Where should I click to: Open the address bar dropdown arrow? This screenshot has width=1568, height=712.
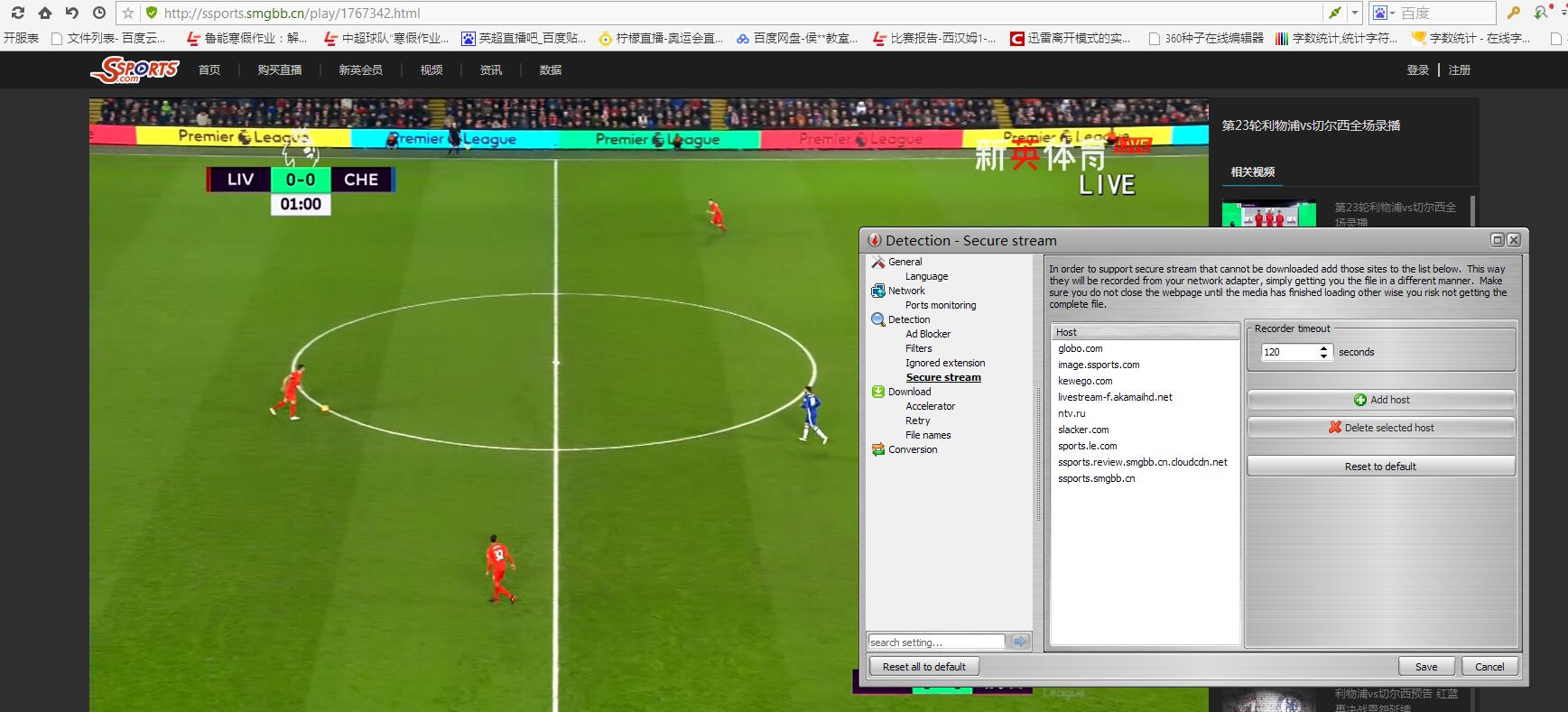click(1355, 13)
